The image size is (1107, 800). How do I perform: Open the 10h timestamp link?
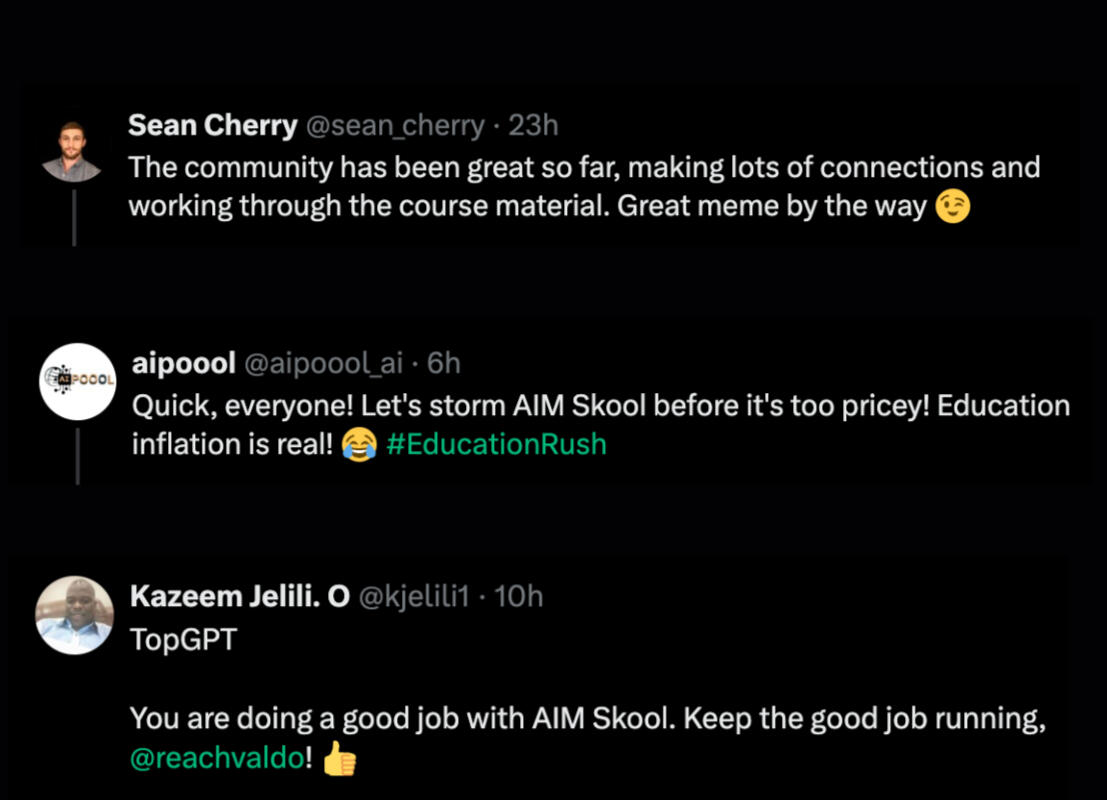click(519, 596)
